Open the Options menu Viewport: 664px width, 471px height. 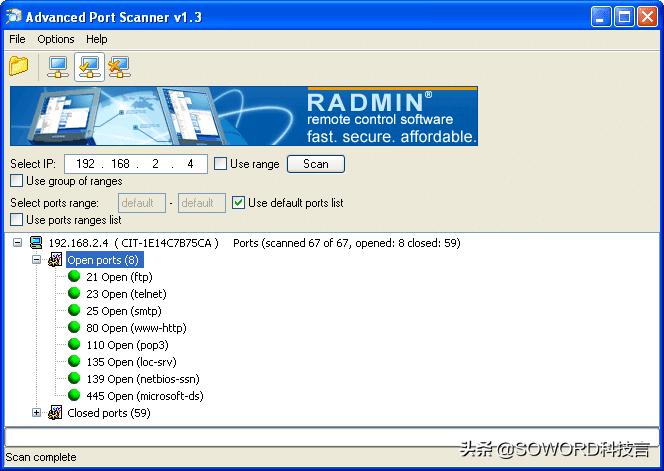pyautogui.click(x=56, y=39)
